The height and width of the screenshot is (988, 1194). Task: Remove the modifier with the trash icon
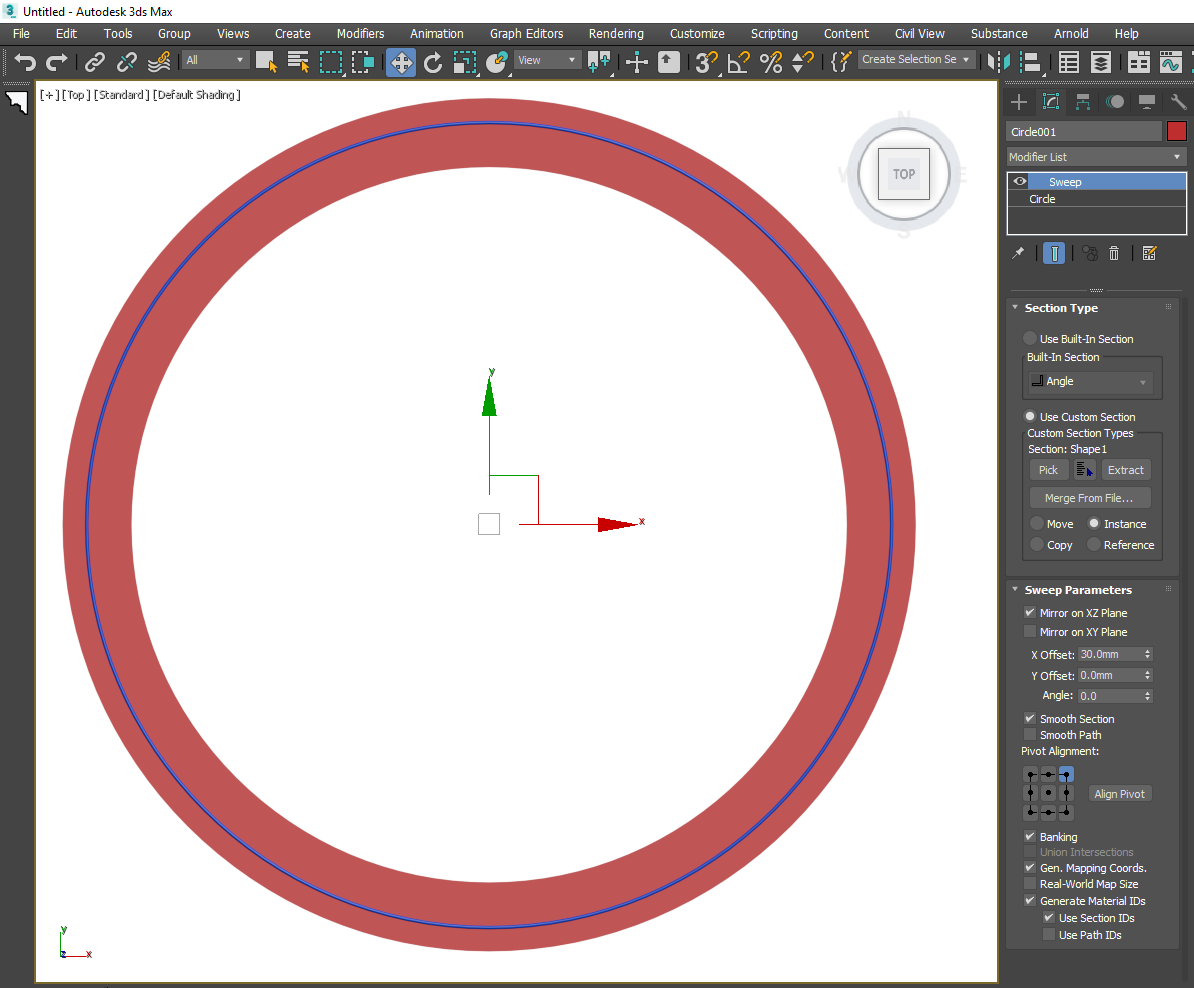pyautogui.click(x=1114, y=253)
